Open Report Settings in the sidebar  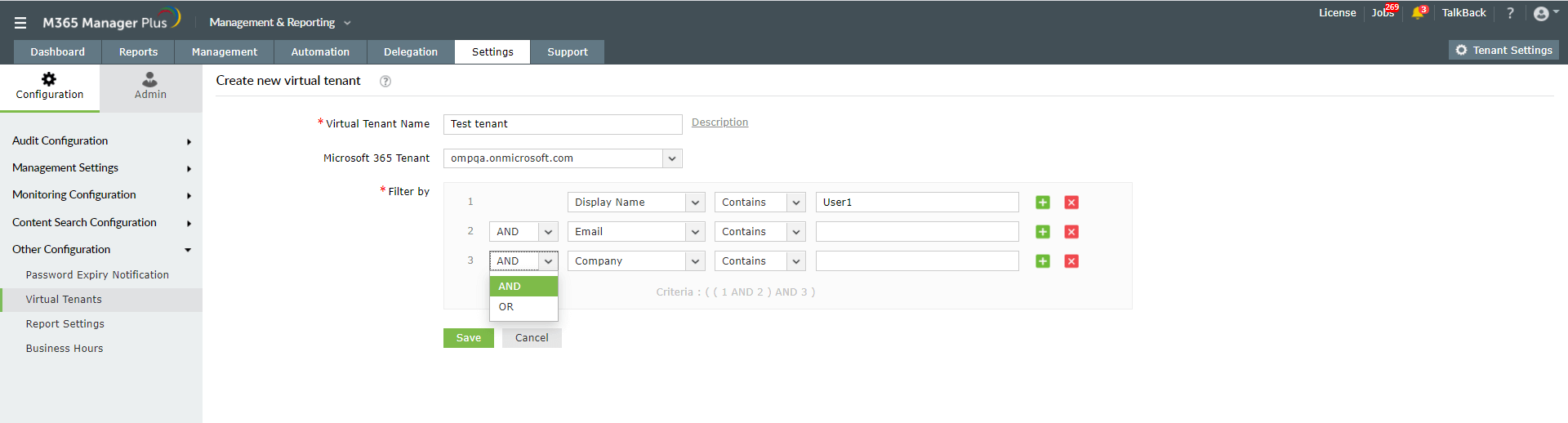65,324
